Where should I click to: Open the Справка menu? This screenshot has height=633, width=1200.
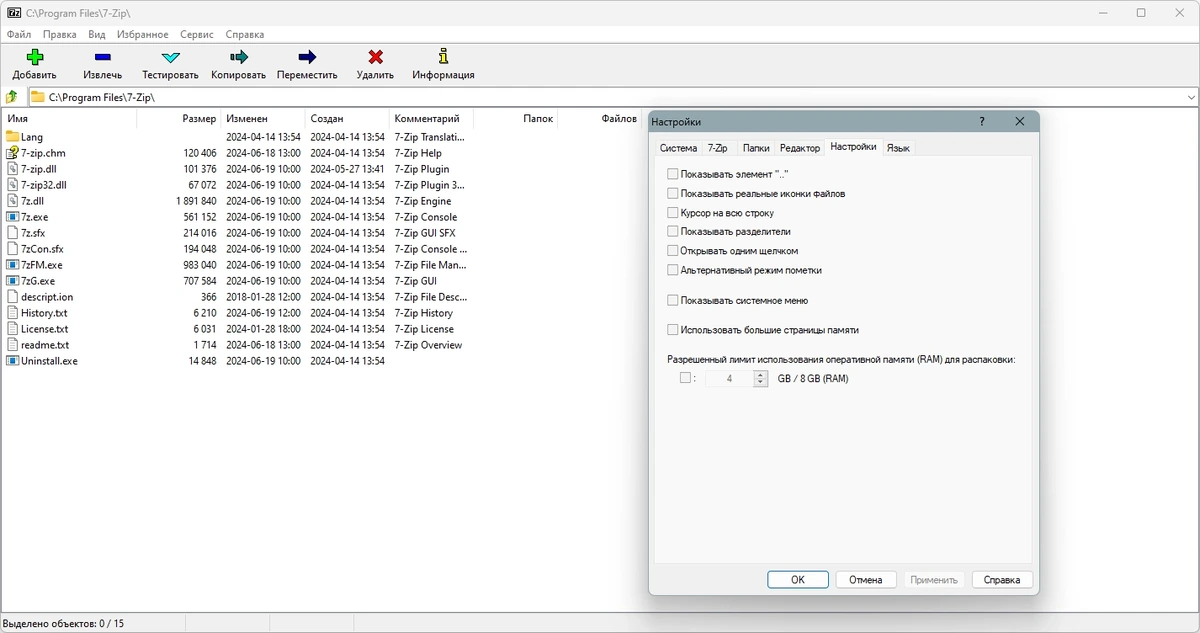point(245,34)
